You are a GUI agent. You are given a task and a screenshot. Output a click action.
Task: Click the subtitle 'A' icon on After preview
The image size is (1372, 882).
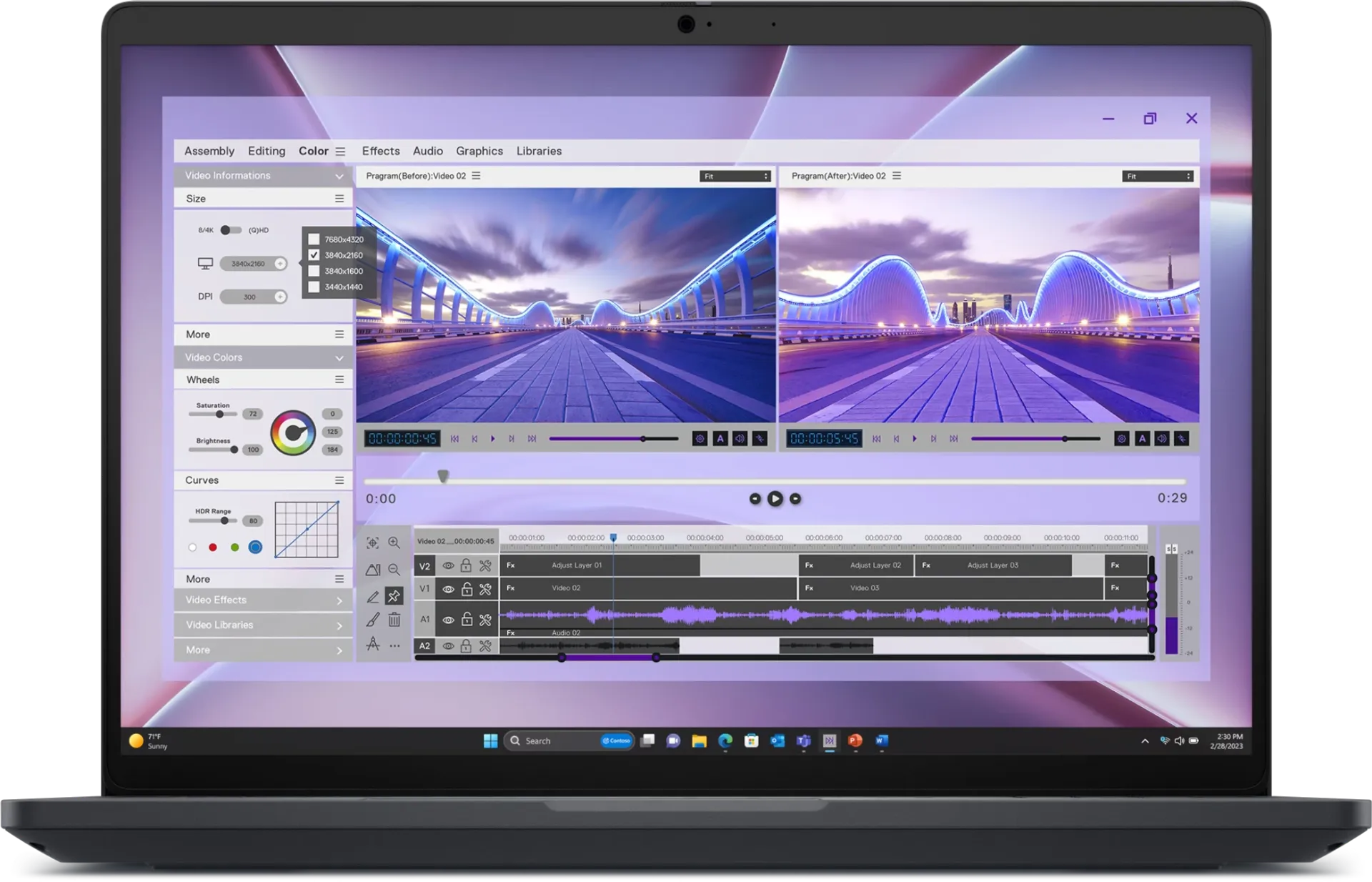coord(1143,438)
